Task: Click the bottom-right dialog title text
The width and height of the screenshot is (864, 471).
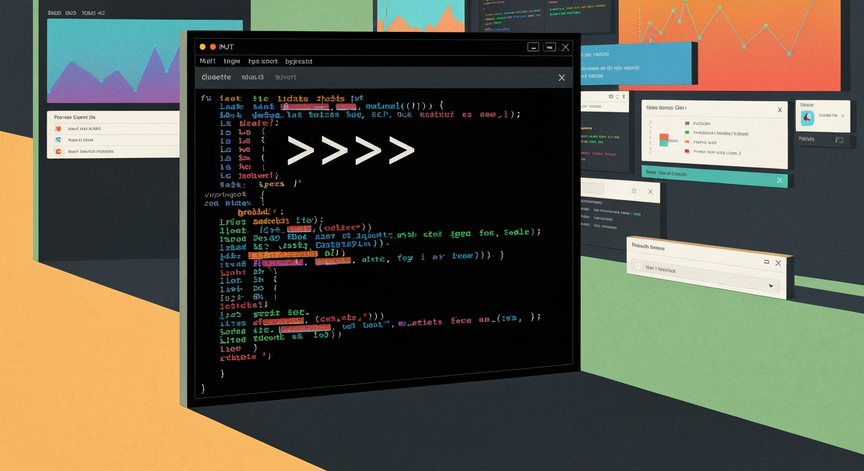Action: click(x=648, y=247)
